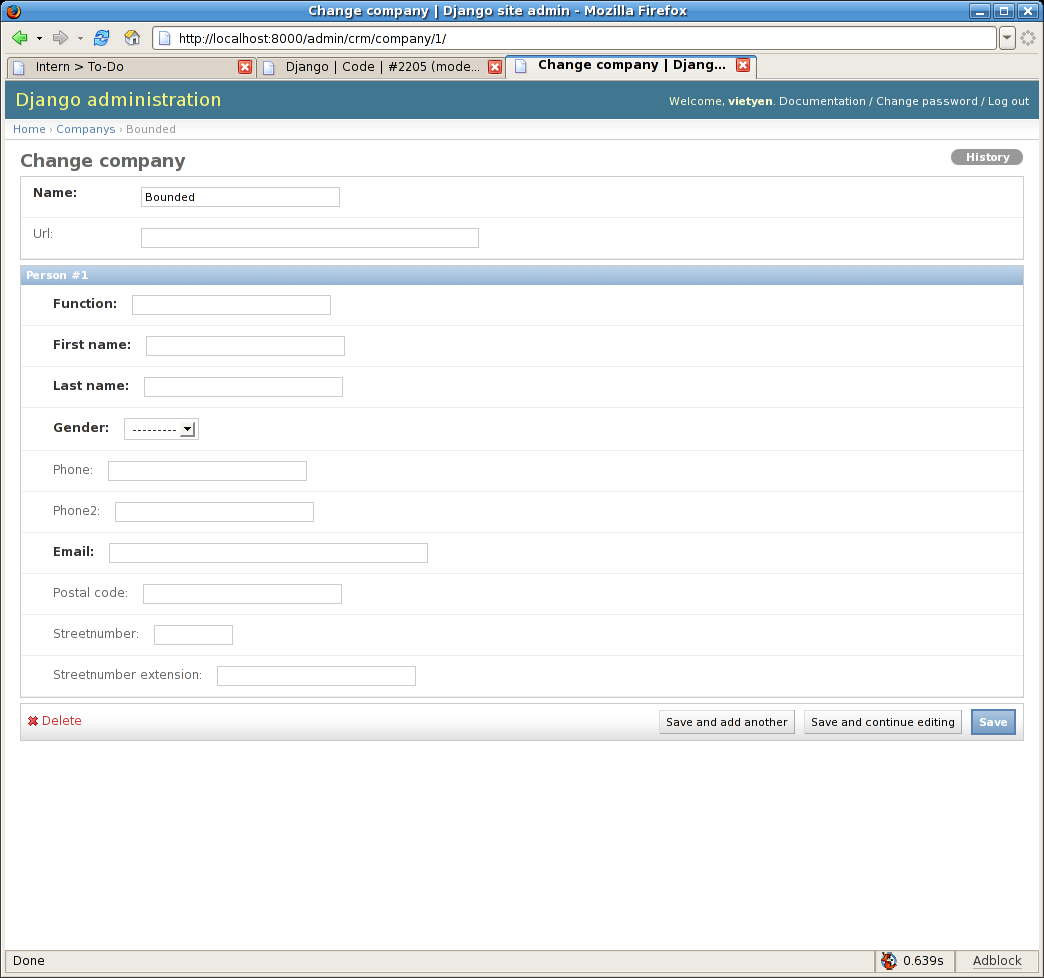This screenshot has height=978, width=1044.
Task: Click the Url input field
Action: point(310,238)
